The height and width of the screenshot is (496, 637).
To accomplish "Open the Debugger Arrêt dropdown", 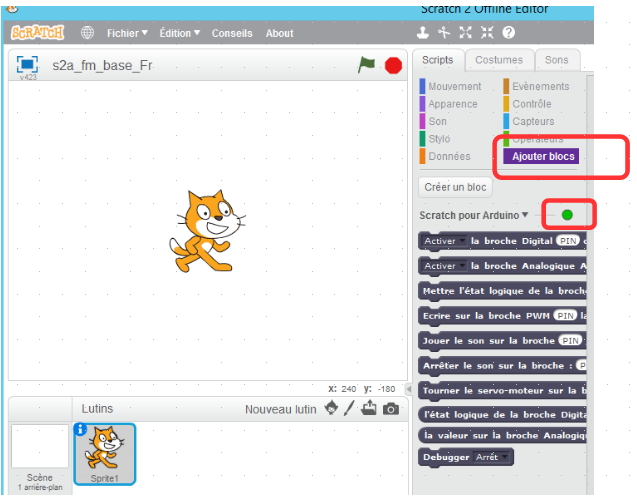I will pyautogui.click(x=493, y=457).
